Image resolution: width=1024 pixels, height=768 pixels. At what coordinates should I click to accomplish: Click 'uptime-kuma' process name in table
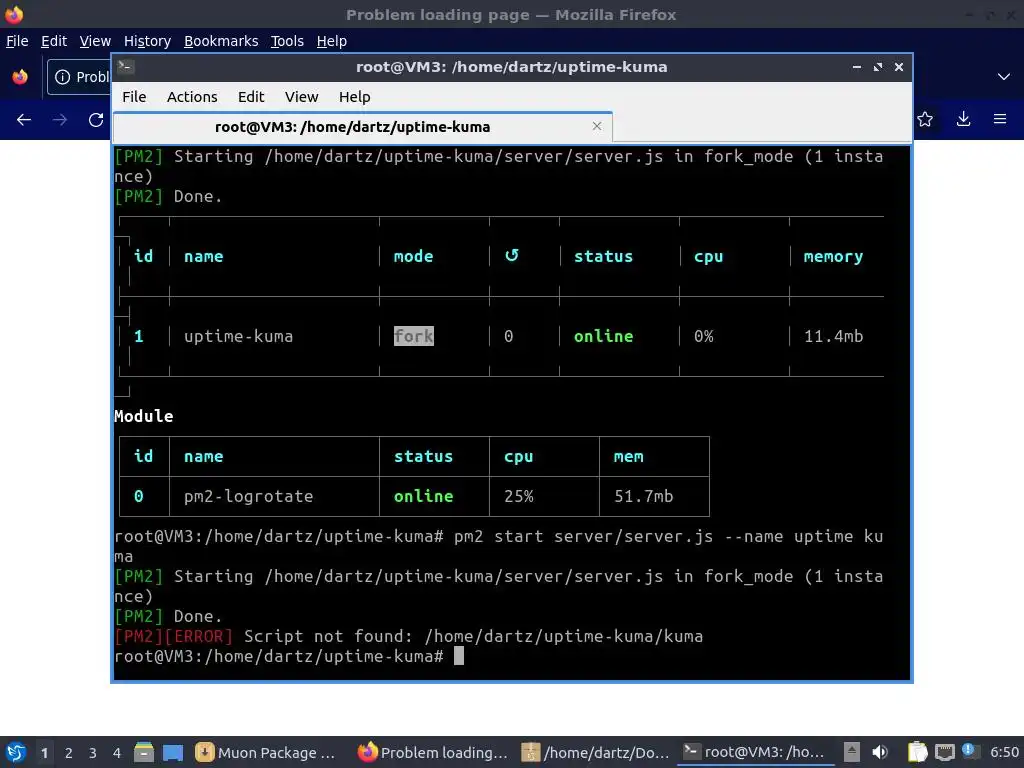pos(238,336)
